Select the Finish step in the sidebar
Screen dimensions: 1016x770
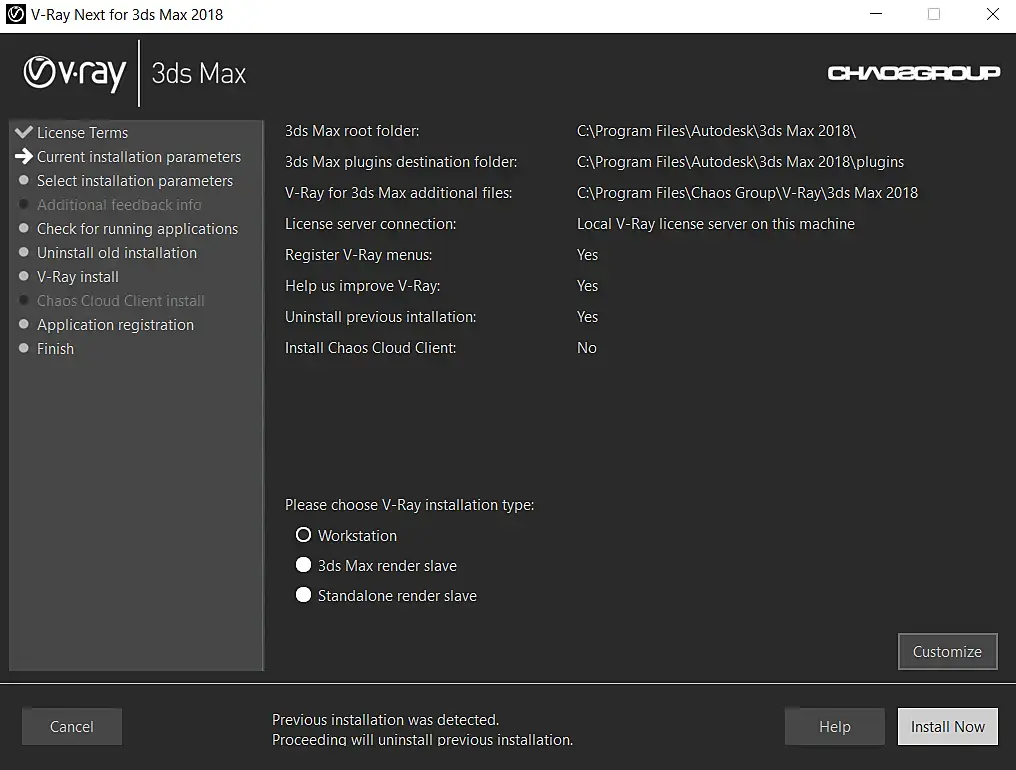pyautogui.click(x=55, y=349)
